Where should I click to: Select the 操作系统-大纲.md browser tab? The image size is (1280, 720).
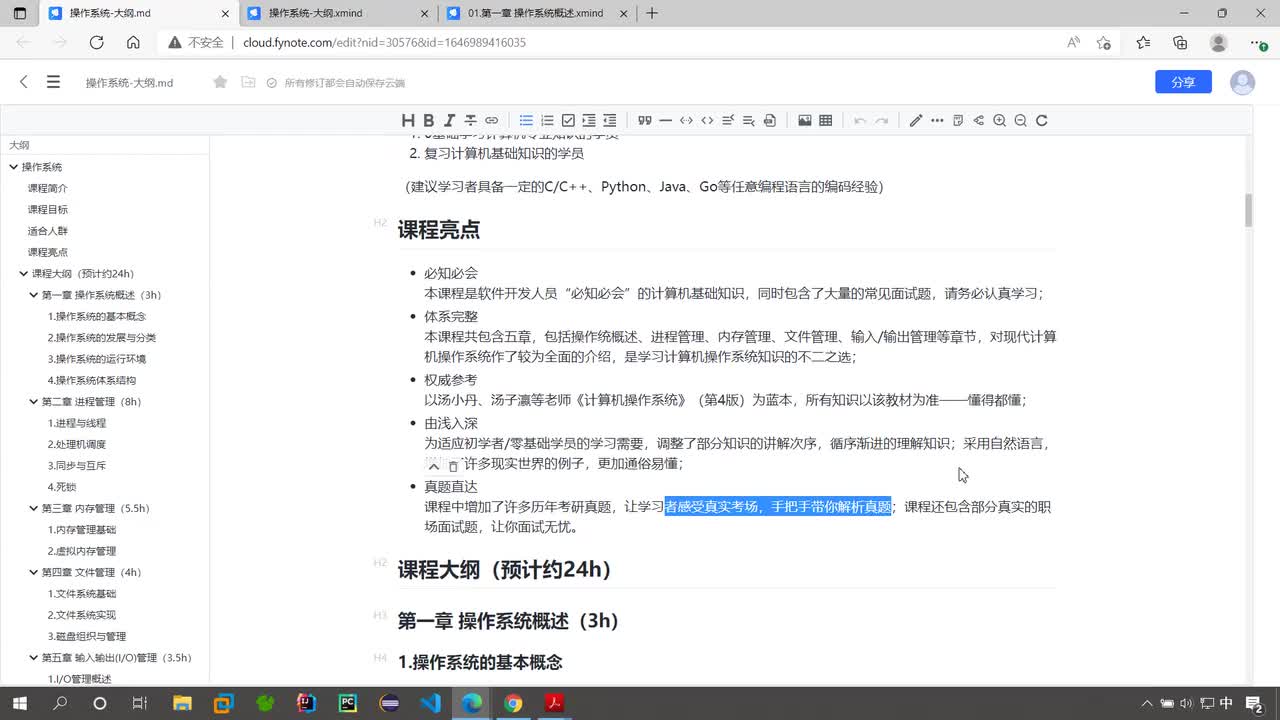(x=138, y=13)
